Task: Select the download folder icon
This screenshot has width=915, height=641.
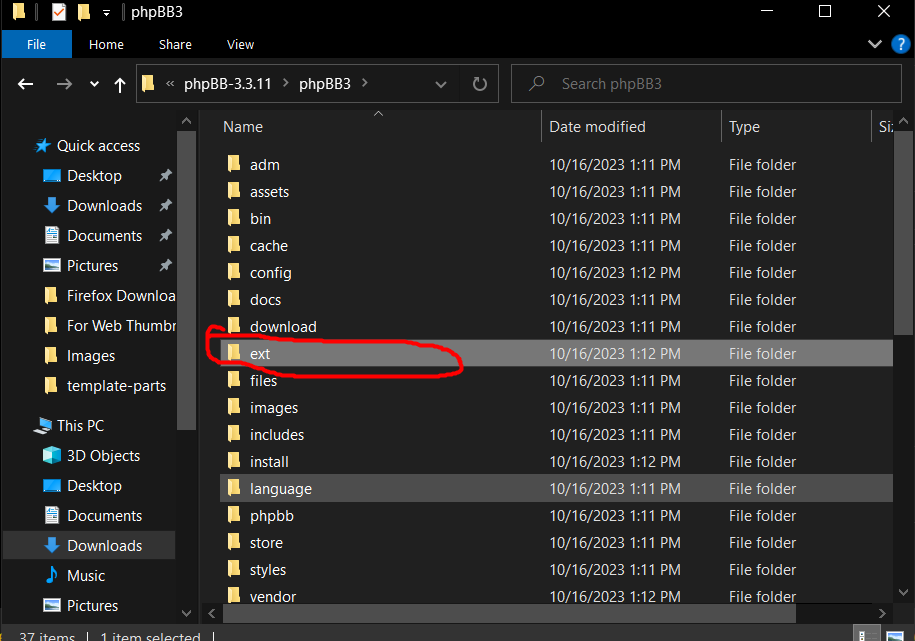Action: (x=234, y=326)
